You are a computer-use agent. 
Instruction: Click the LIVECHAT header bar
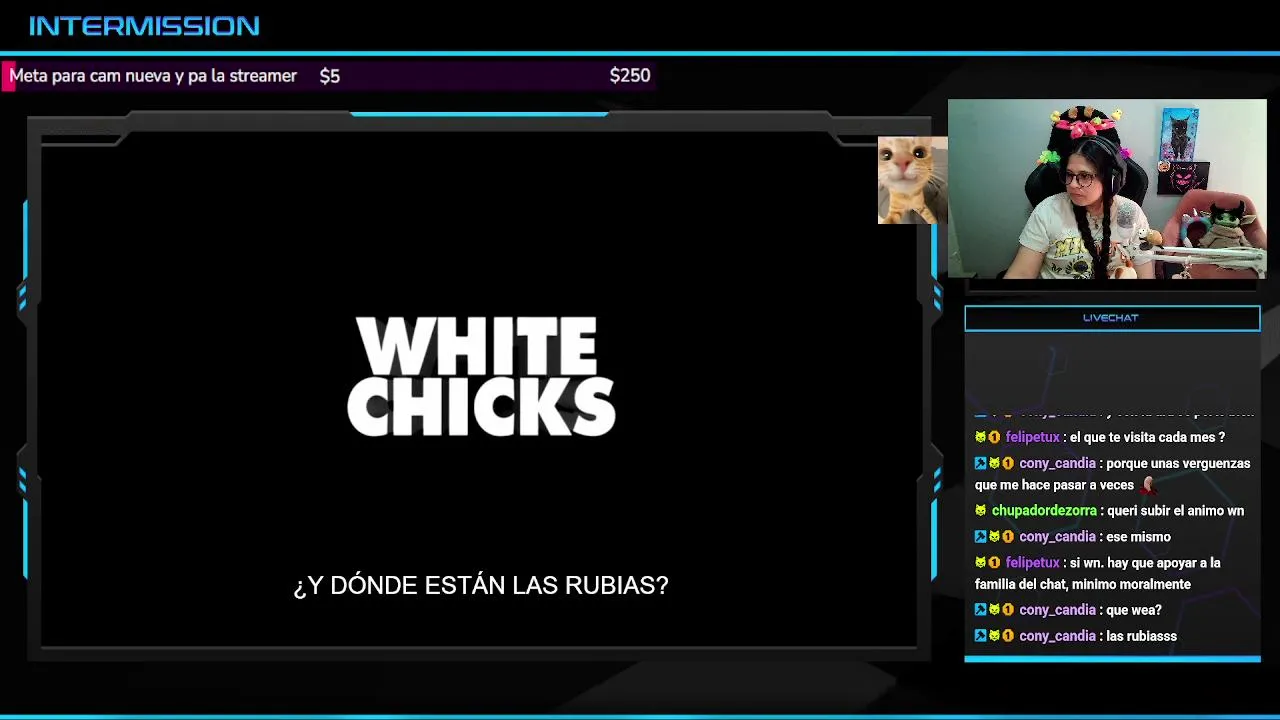(1112, 318)
